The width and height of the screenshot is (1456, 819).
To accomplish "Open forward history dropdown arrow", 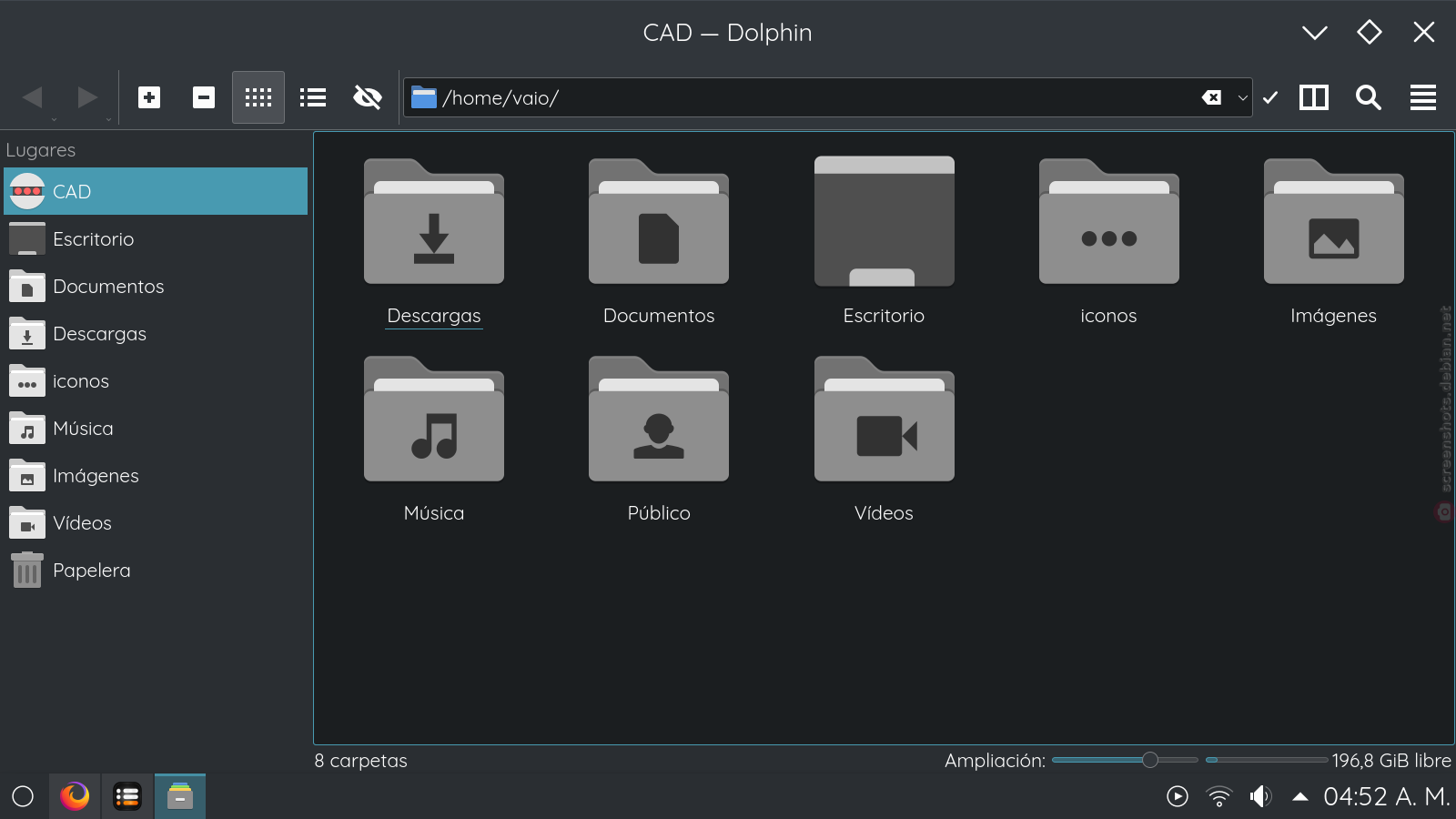I will tap(108, 119).
